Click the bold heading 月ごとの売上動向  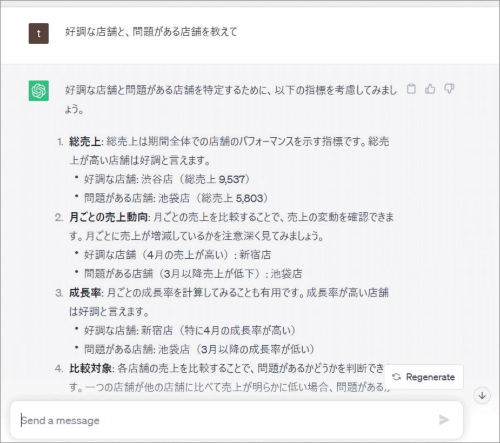tap(108, 217)
